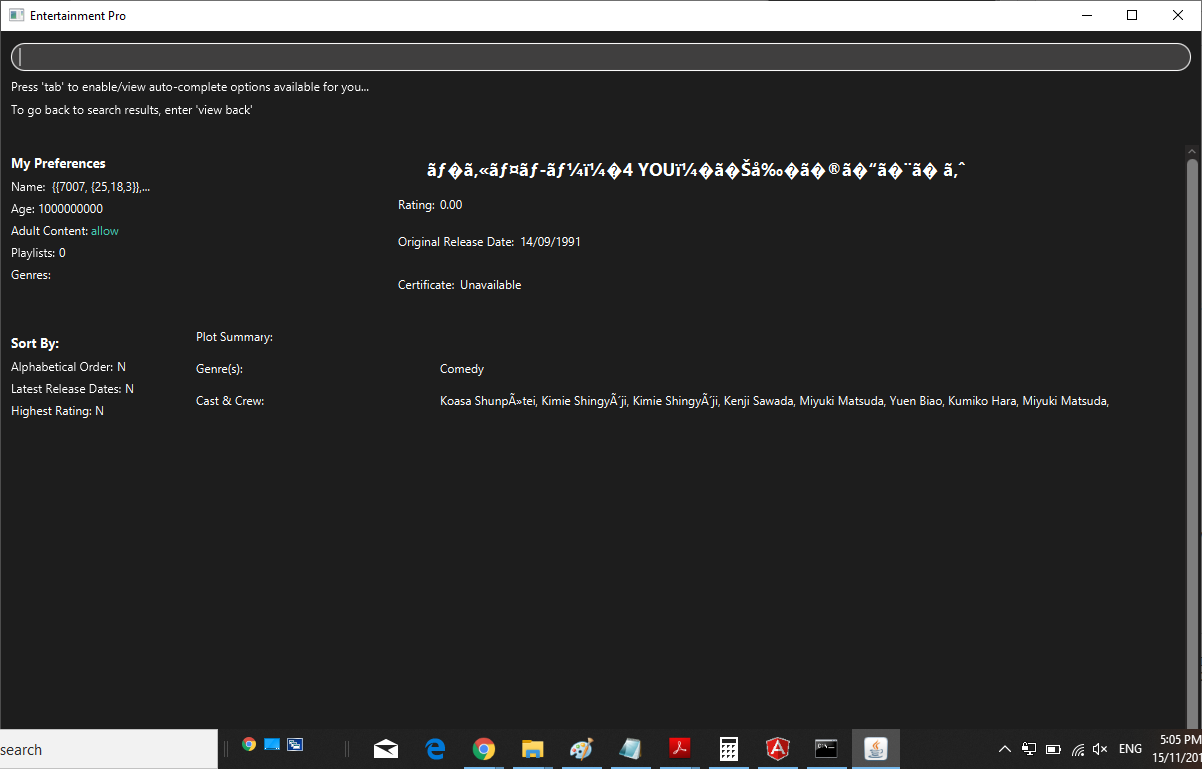
Task: Click the cast list starting 'Koasa Shunp'
Action: coord(775,401)
